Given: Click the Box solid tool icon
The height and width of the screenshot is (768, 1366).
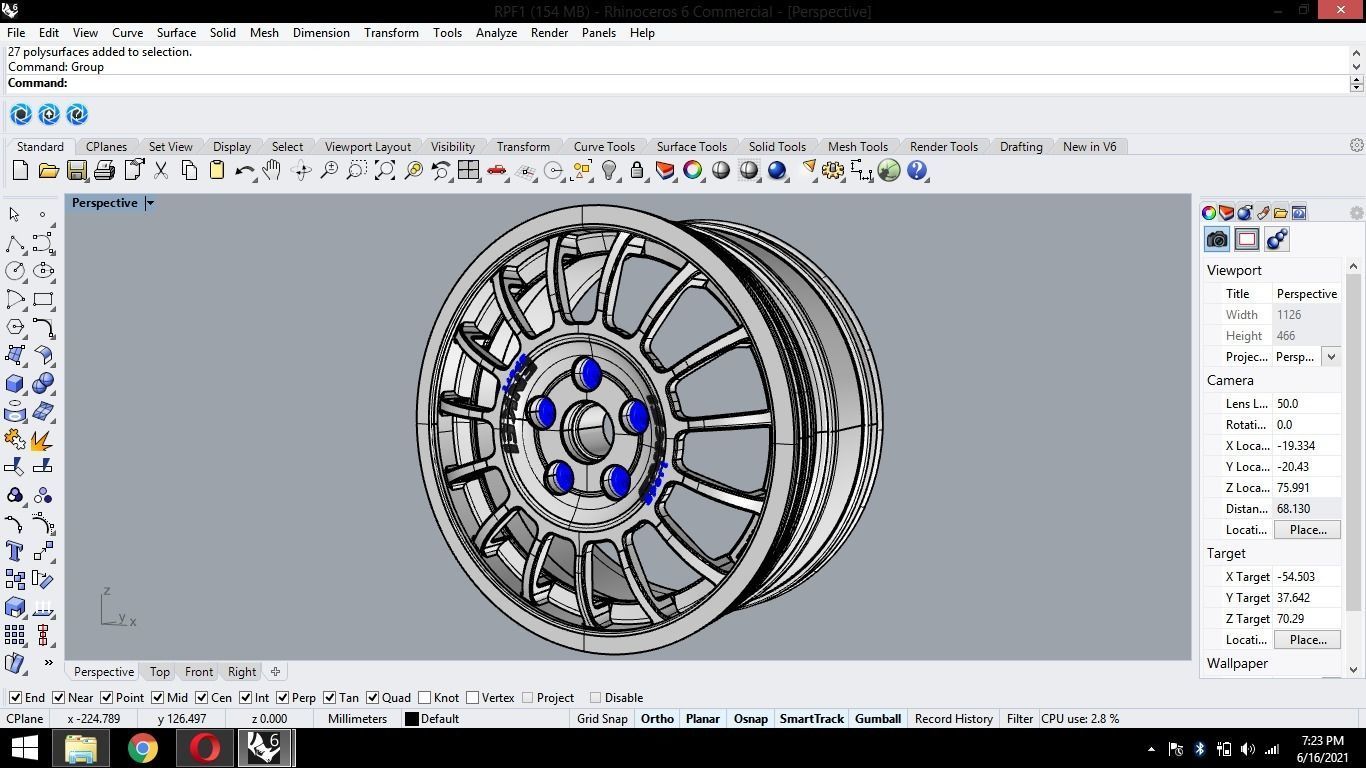Looking at the screenshot, I should [15, 384].
